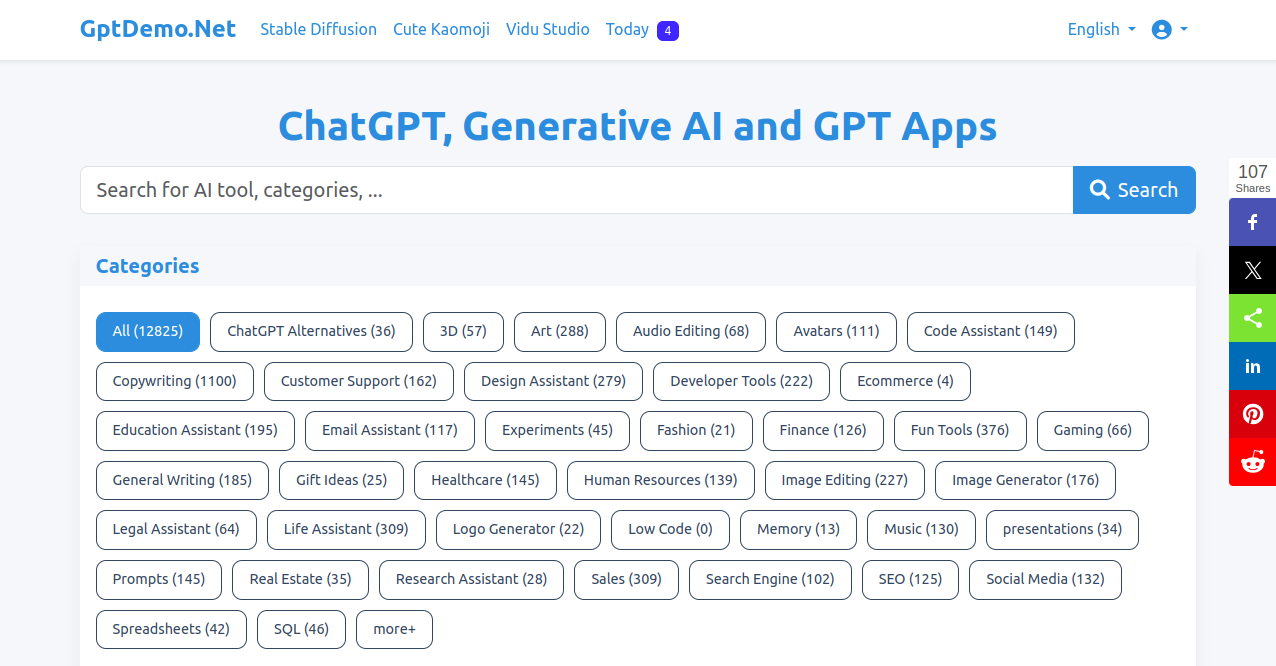The height and width of the screenshot is (666, 1276).
Task: Open the English language dropdown
Action: click(x=1101, y=30)
